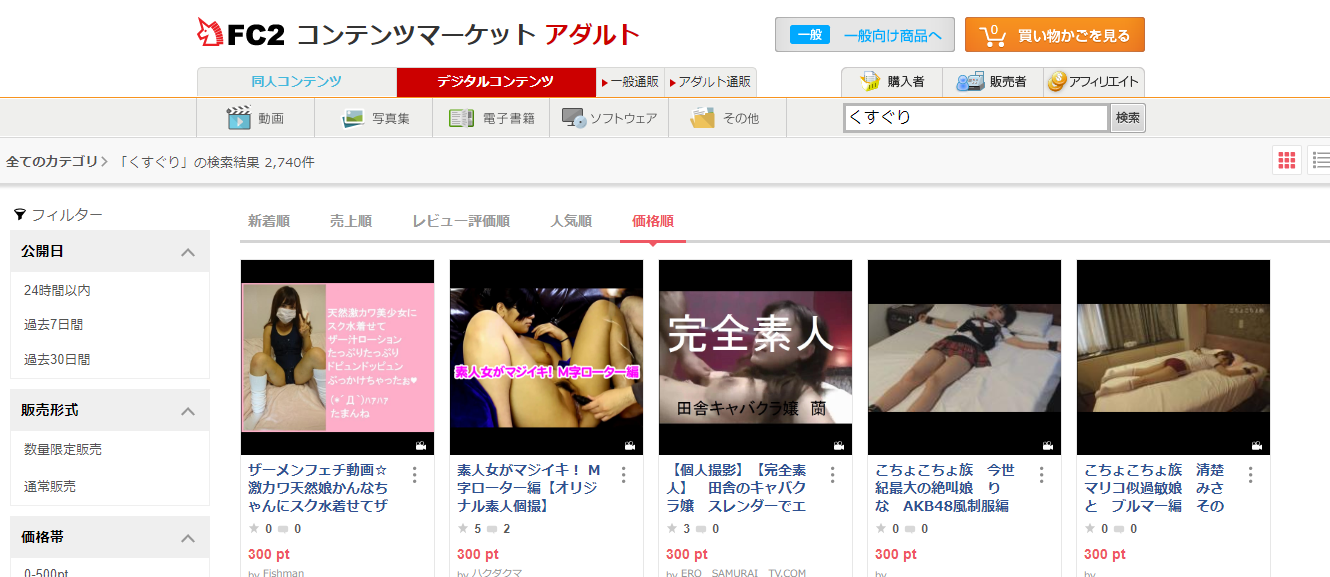
Task: Collapse the 価格帯 filter section
Action: (x=186, y=537)
